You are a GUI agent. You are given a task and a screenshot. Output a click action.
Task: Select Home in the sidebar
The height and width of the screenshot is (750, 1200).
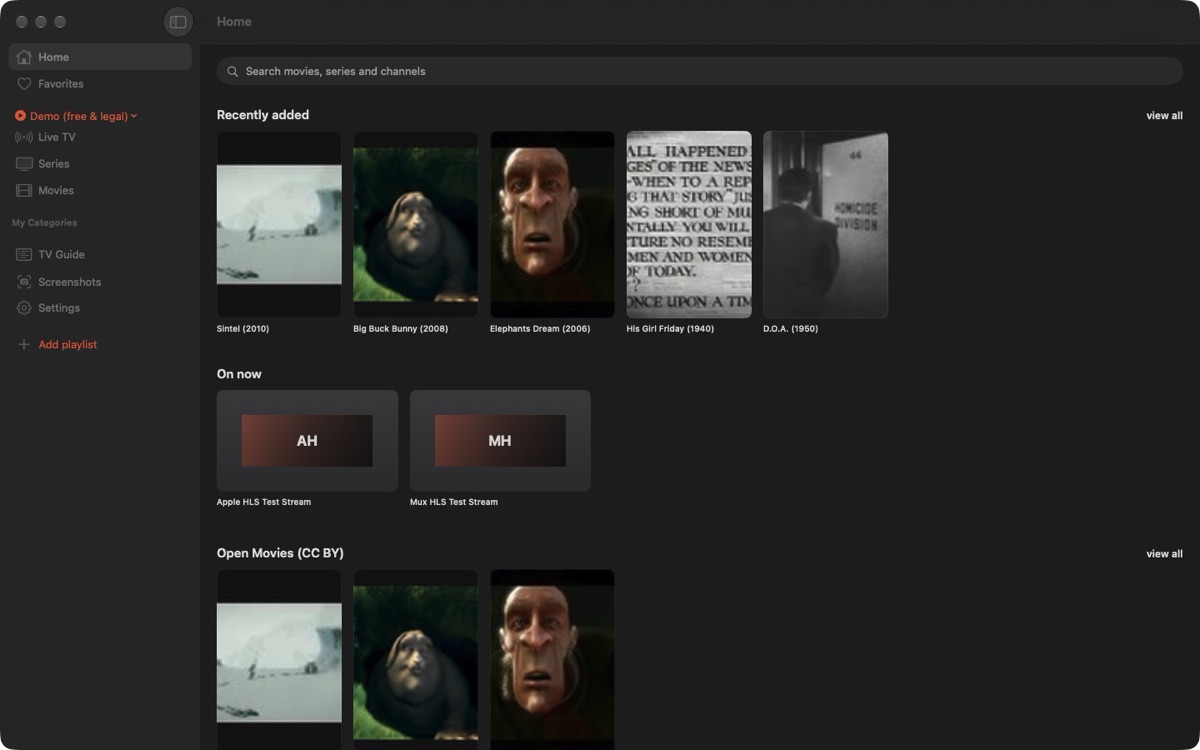[x=100, y=57]
